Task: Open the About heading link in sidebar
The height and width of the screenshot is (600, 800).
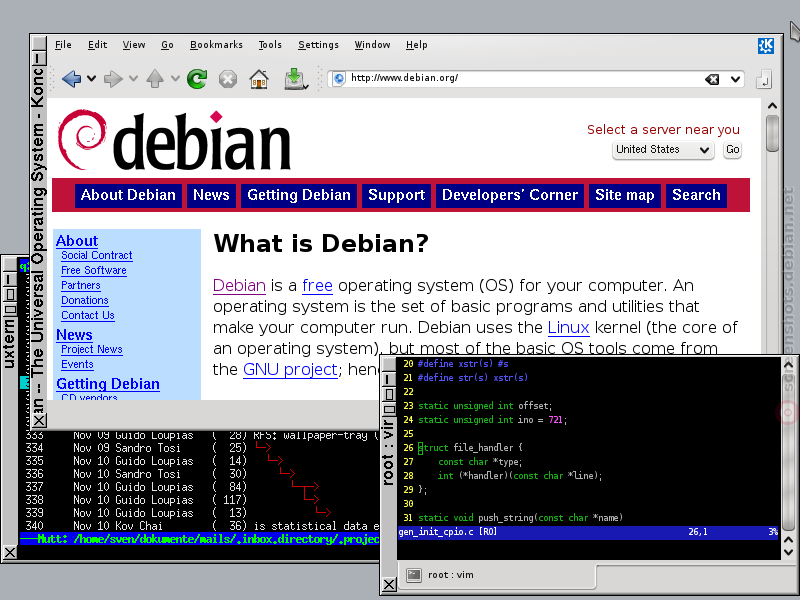Action: (x=77, y=241)
